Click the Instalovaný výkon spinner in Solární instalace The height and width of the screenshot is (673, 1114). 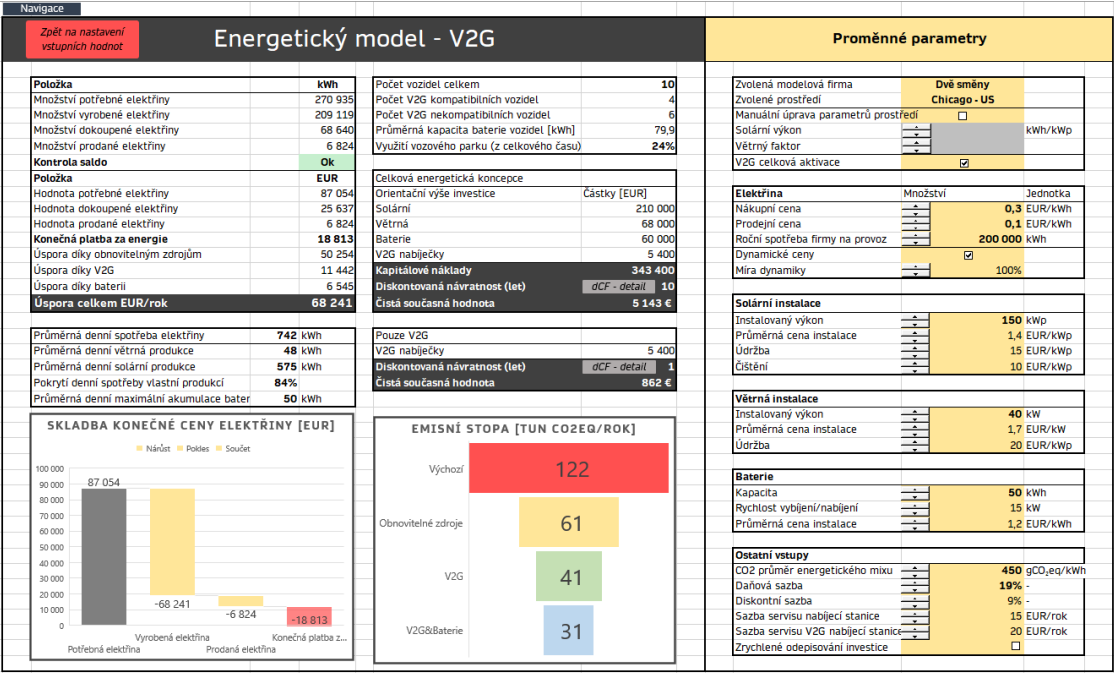(916, 321)
